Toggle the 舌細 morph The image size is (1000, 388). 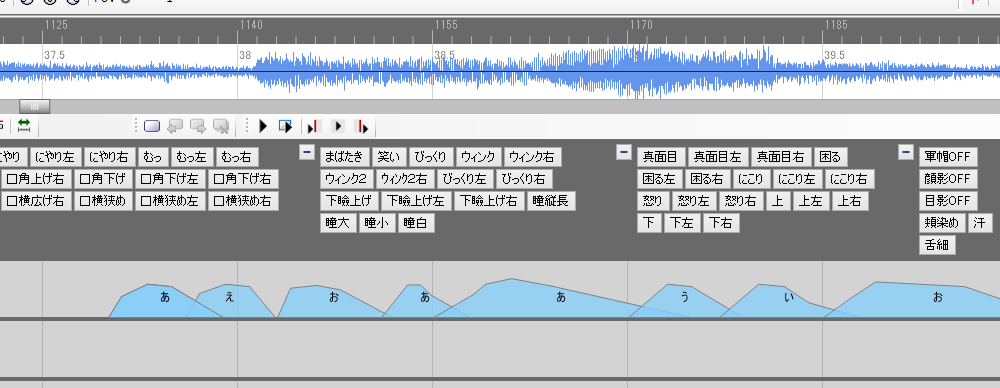(937, 245)
